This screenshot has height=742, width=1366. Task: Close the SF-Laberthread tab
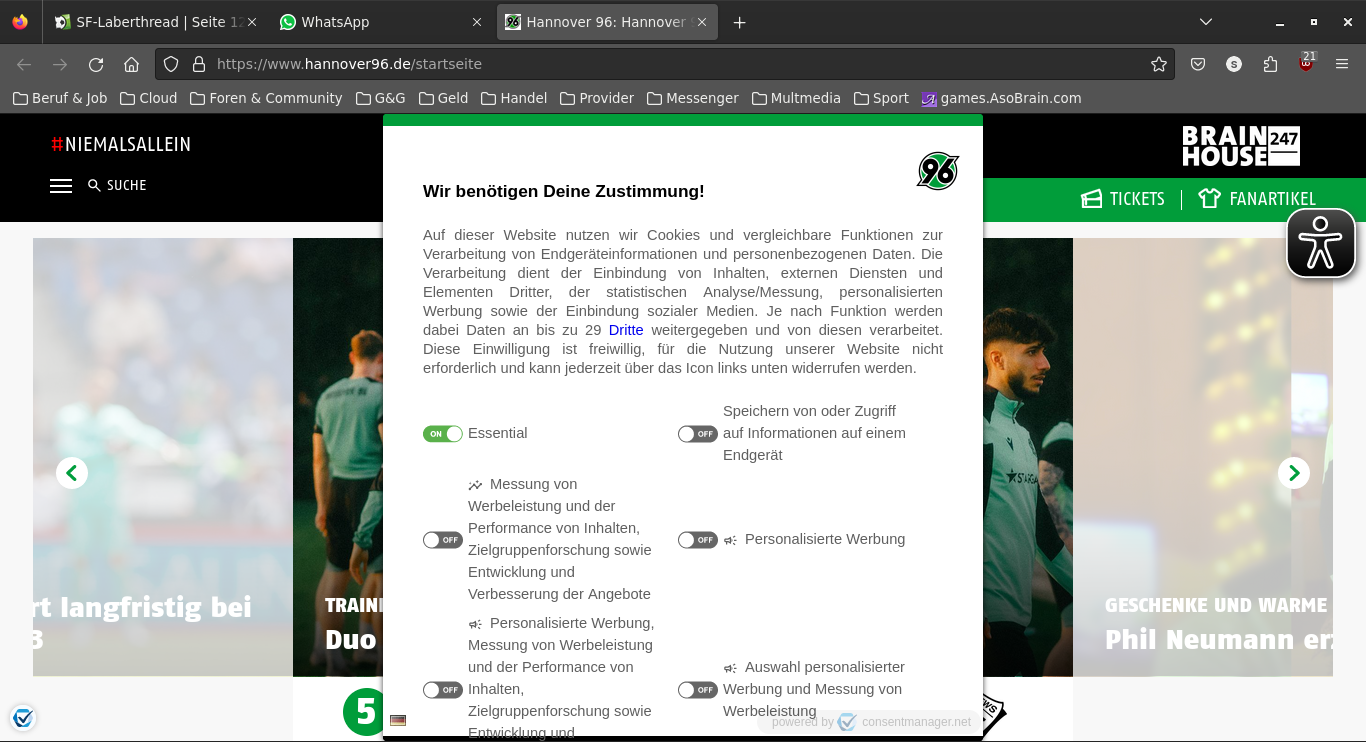(x=251, y=22)
